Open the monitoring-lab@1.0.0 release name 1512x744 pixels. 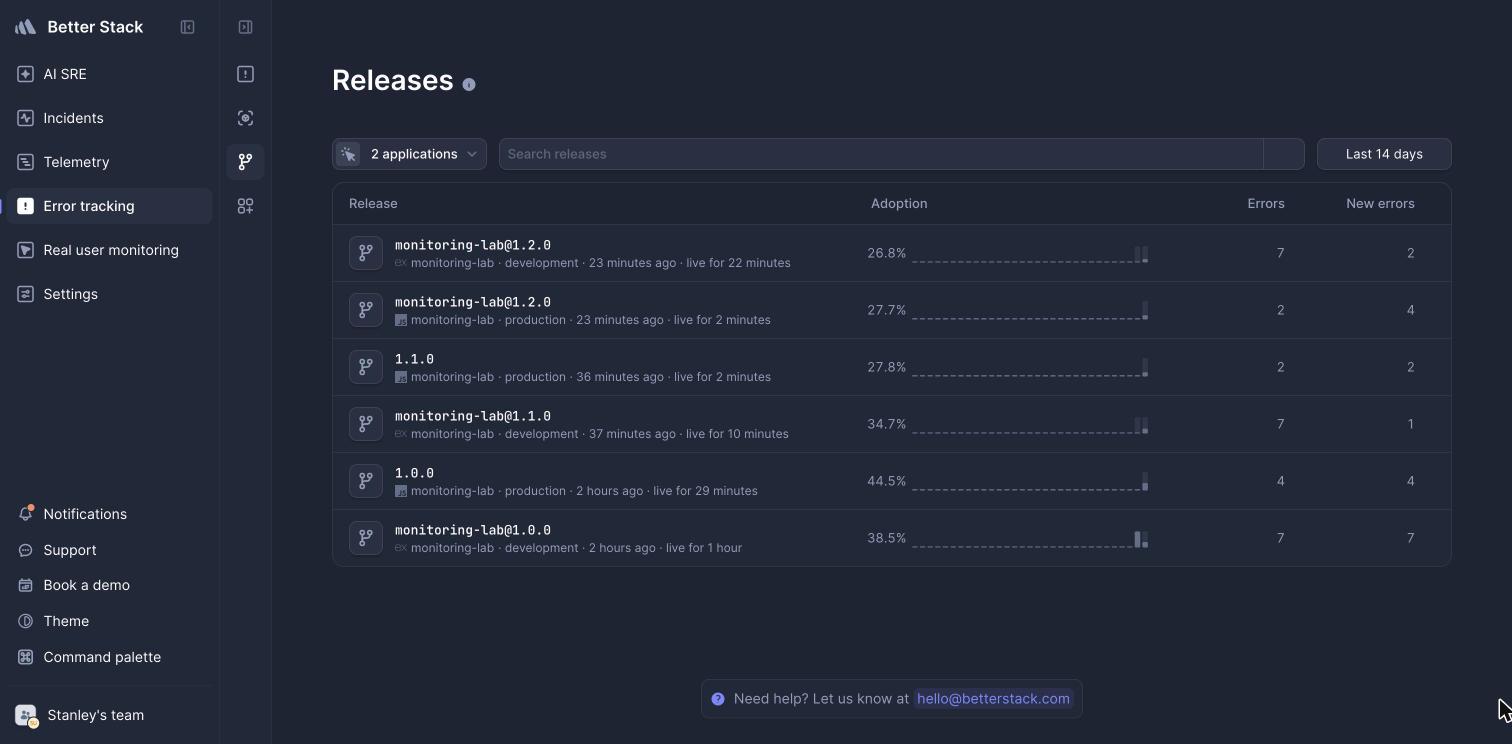pos(473,530)
